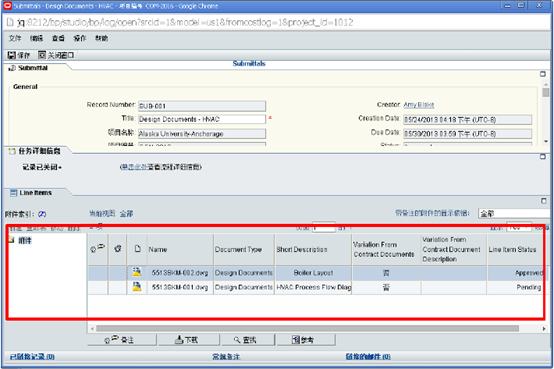
Task: Click the Boiler Layout description cell
Action: tap(313, 273)
